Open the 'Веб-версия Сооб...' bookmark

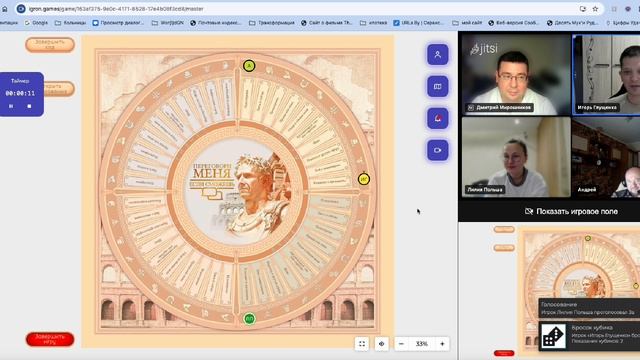(514, 23)
